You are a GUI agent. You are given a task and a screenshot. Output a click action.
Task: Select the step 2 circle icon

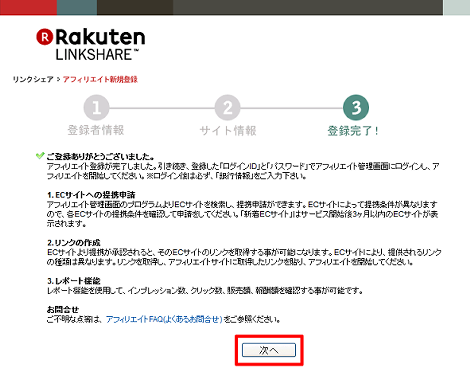point(227,108)
